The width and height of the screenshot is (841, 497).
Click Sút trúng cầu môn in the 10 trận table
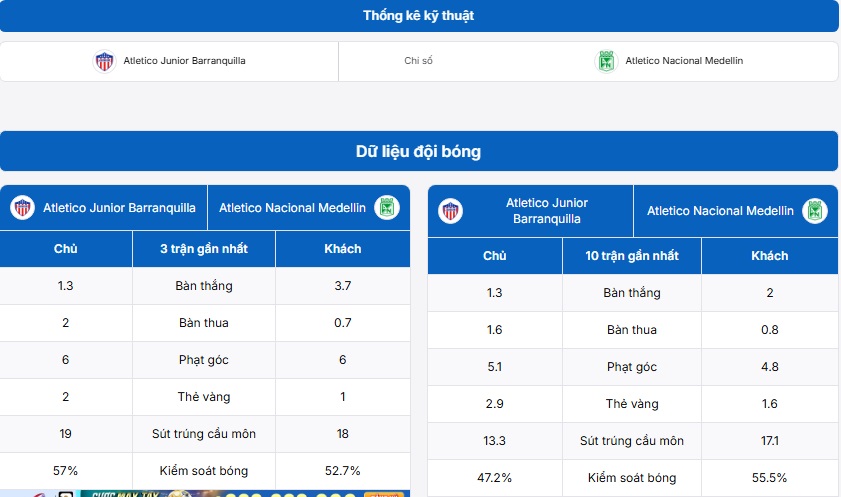pos(632,441)
